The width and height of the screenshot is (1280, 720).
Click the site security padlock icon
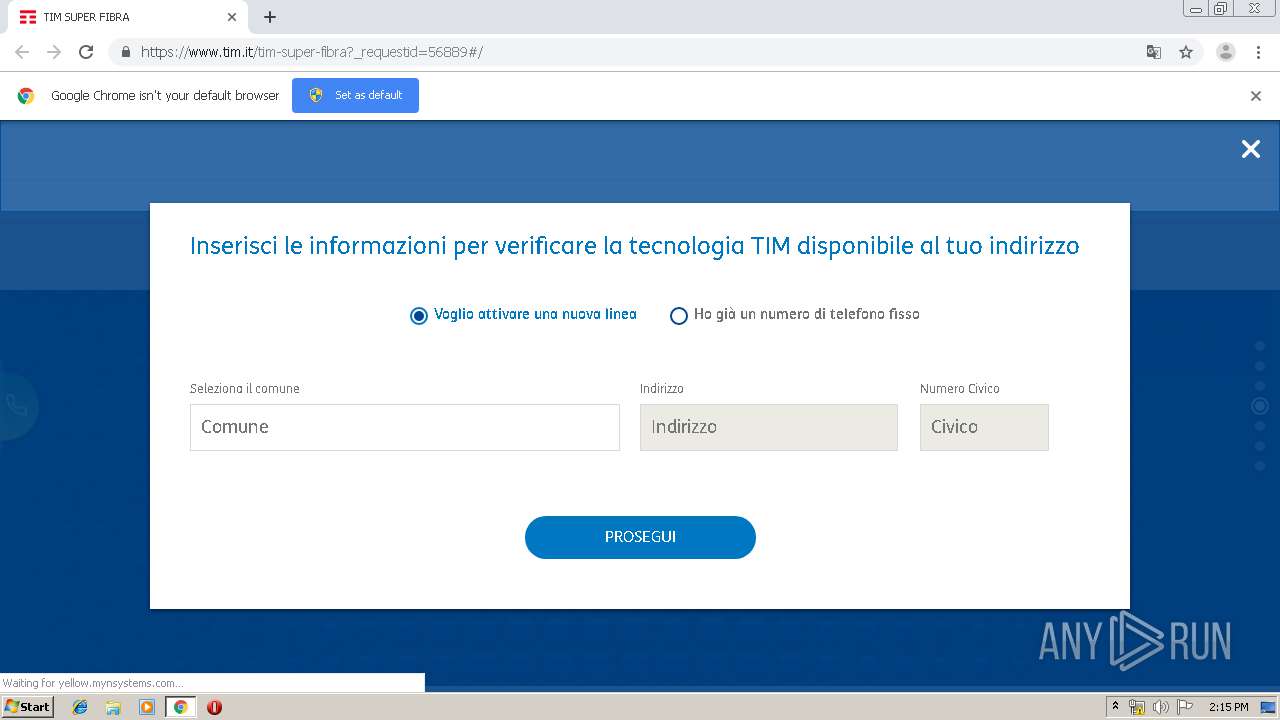[x=126, y=52]
